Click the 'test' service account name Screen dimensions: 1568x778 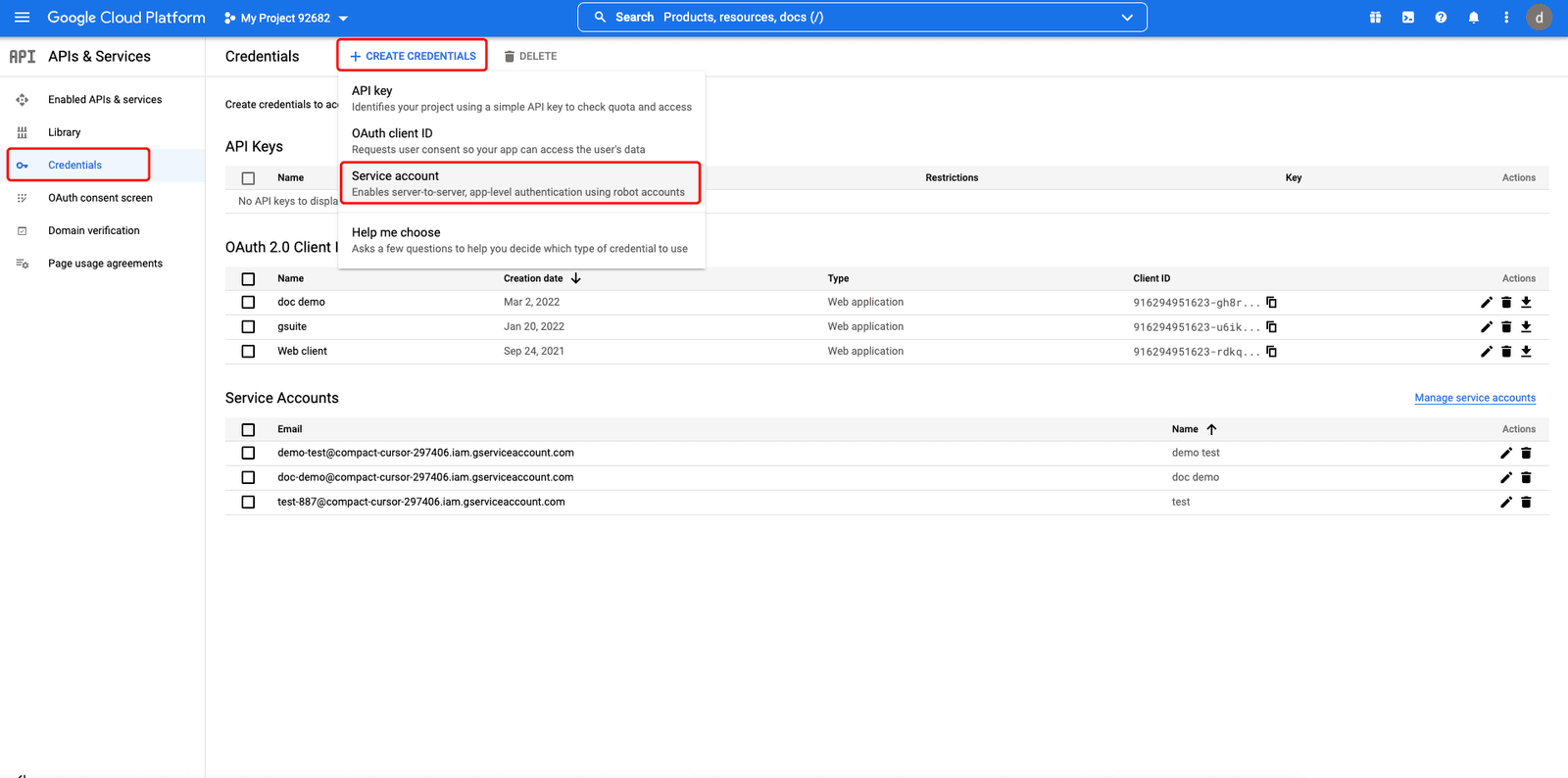point(1181,502)
